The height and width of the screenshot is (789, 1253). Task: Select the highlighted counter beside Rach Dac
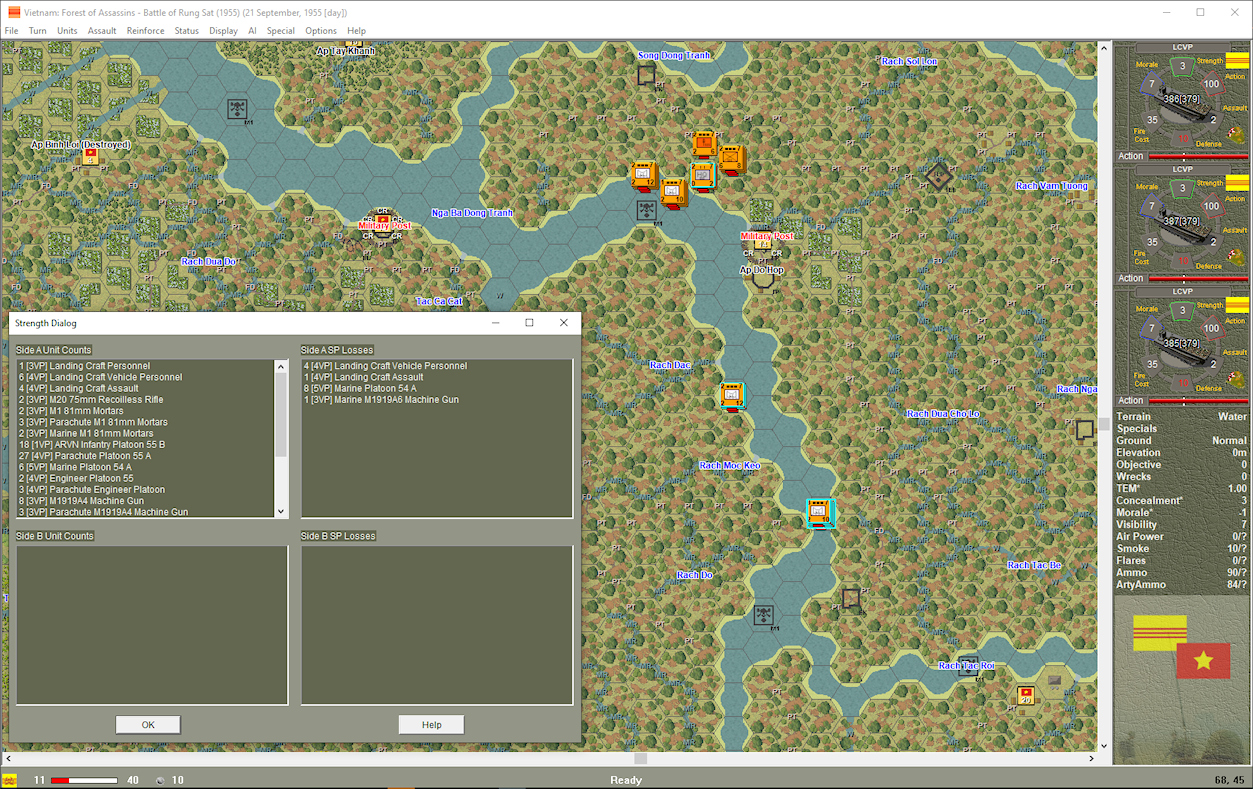[x=732, y=396]
